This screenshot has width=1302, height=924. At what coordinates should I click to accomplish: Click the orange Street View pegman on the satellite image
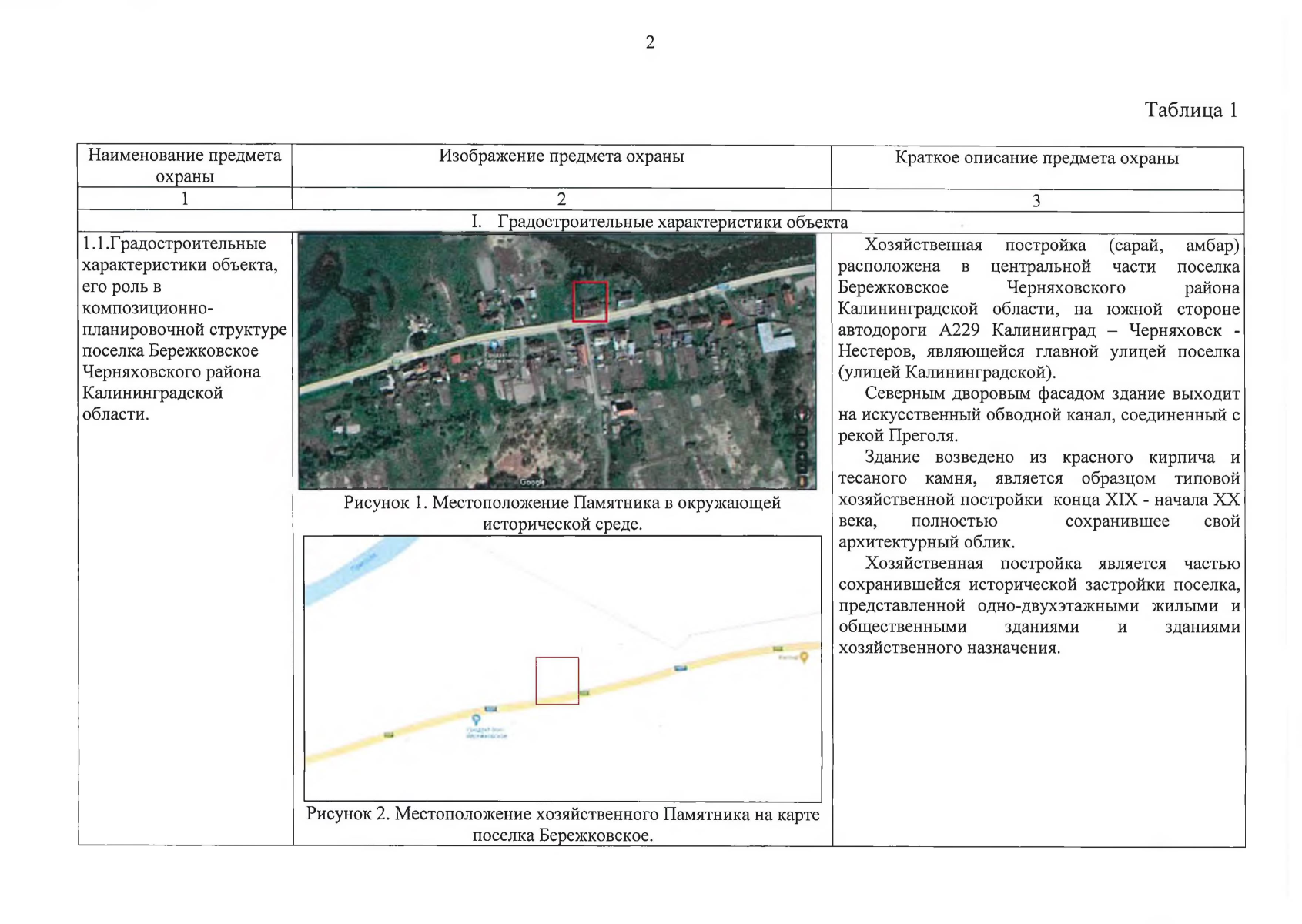point(802,481)
